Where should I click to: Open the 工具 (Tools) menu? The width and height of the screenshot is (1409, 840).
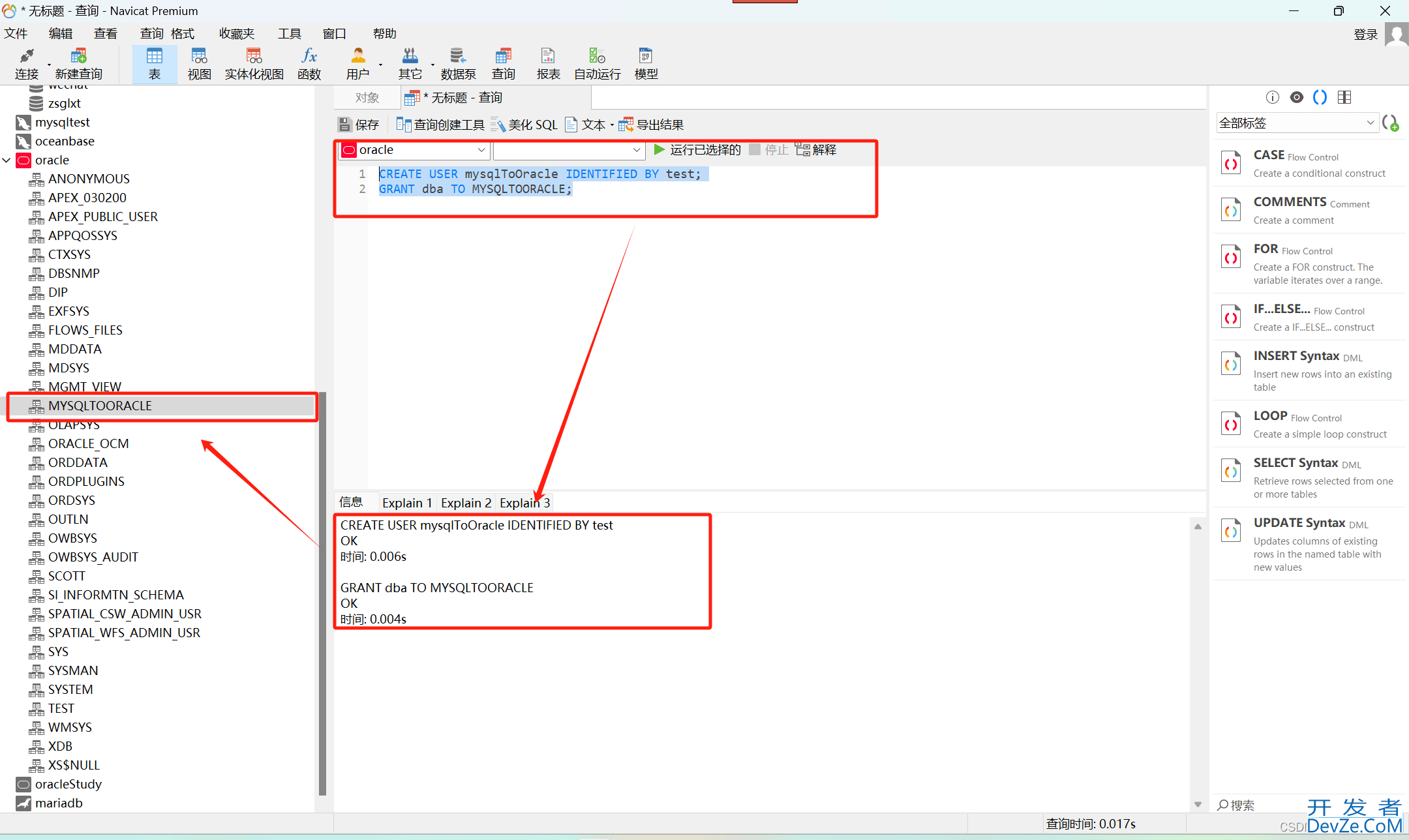tap(290, 33)
